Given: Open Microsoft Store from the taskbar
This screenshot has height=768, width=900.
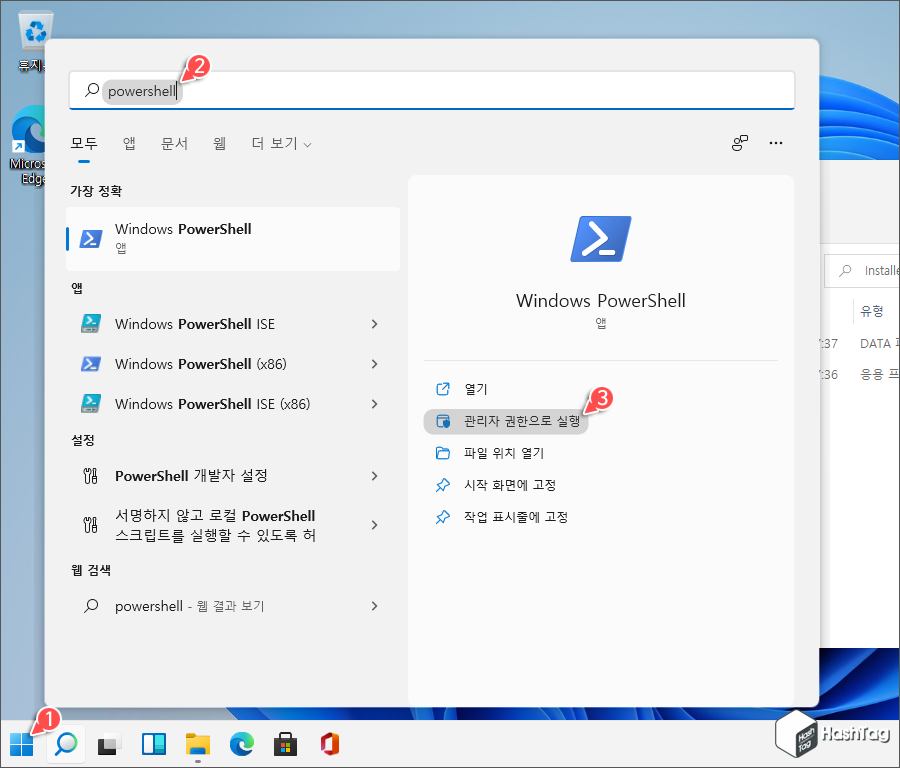Looking at the screenshot, I should (x=285, y=744).
